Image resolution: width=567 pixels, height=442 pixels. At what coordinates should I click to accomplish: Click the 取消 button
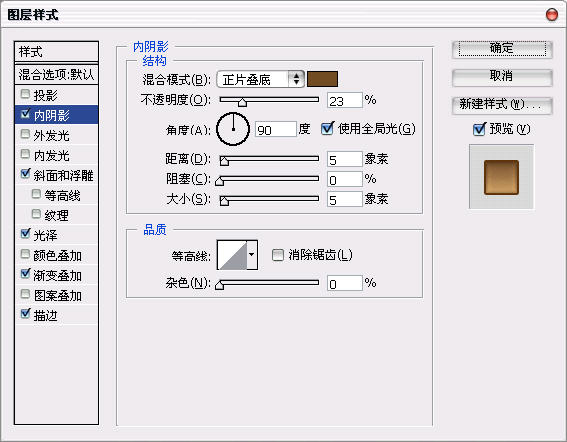click(x=502, y=77)
